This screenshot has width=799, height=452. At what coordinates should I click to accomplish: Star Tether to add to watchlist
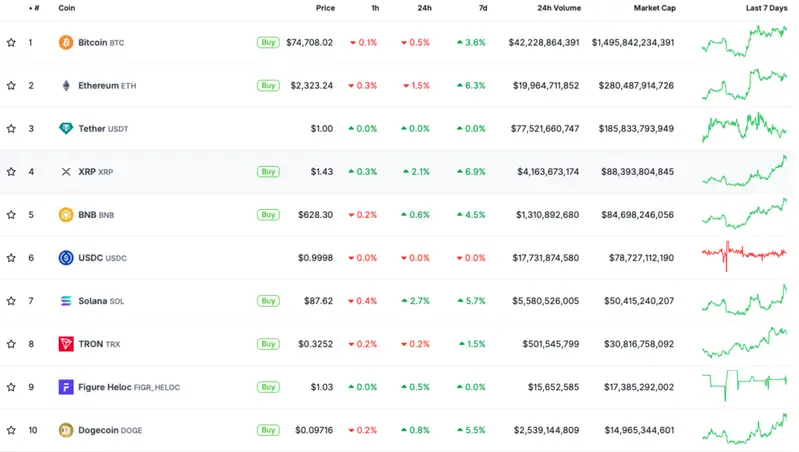tap(11, 128)
